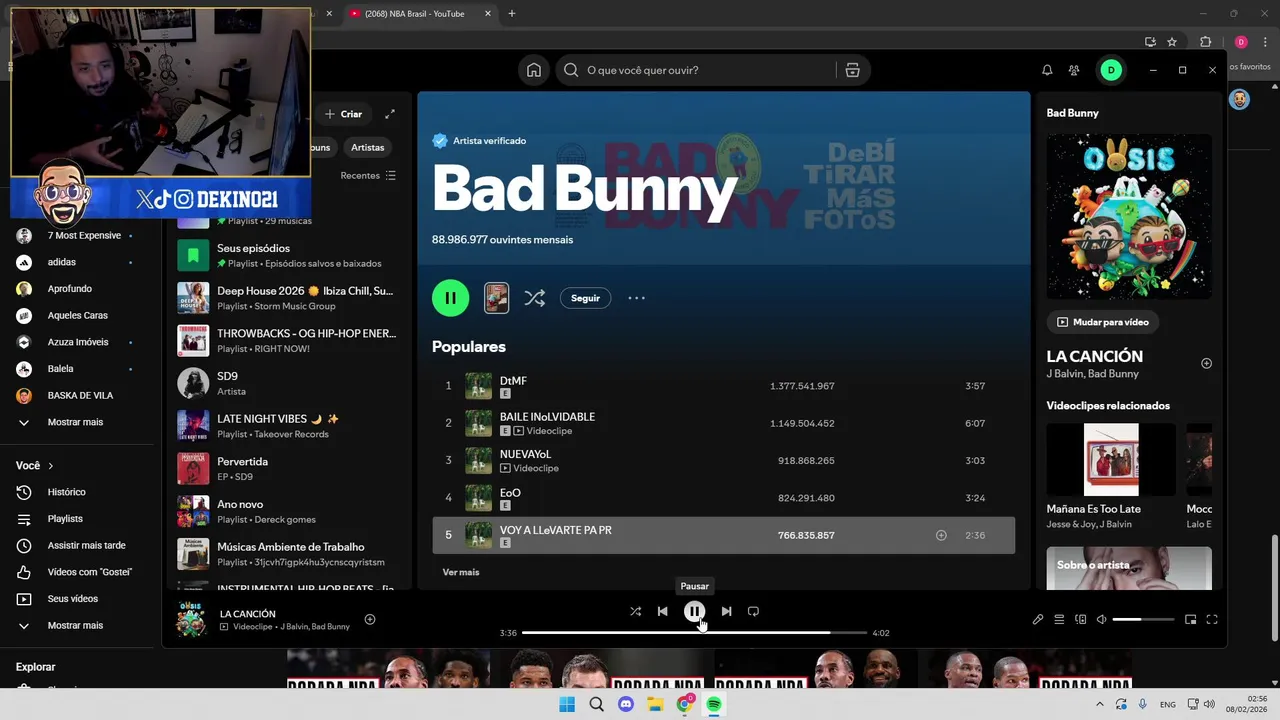Open Spotify Home with the house icon
1280x720 pixels.
[x=534, y=70]
